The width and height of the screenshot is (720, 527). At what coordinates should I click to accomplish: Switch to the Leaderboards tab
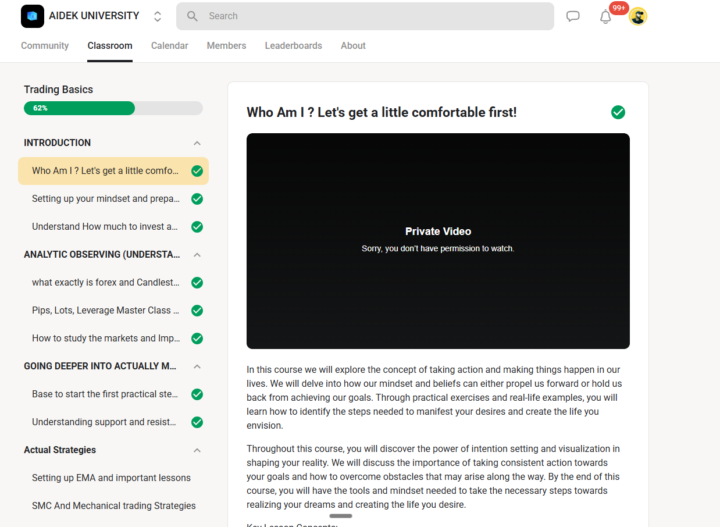[x=293, y=45]
